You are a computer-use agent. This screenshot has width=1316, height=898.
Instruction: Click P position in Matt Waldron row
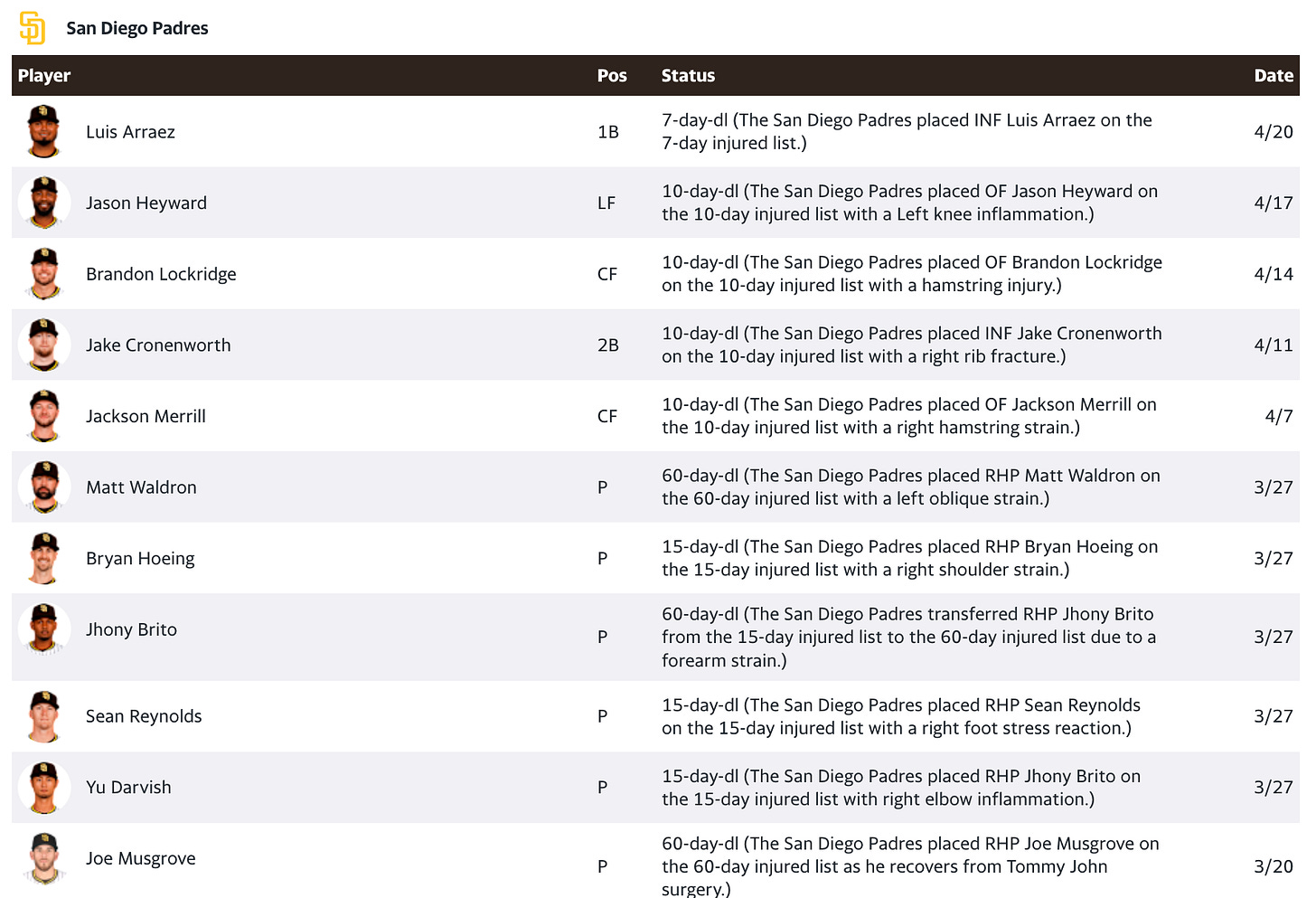(603, 487)
